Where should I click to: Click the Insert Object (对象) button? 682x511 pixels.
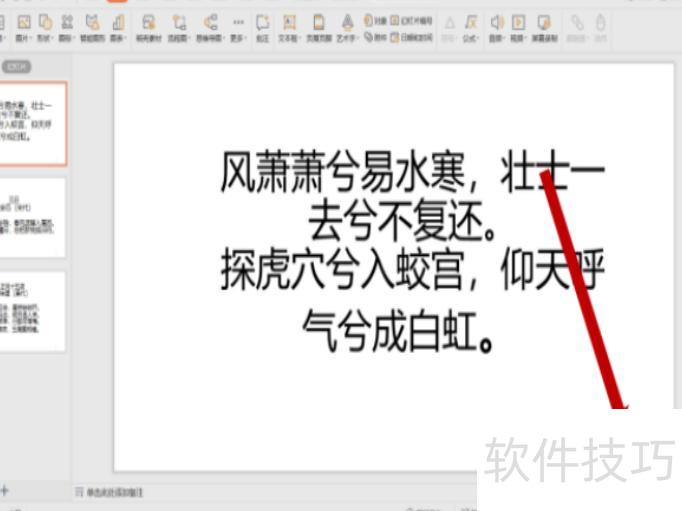pyautogui.click(x=375, y=20)
